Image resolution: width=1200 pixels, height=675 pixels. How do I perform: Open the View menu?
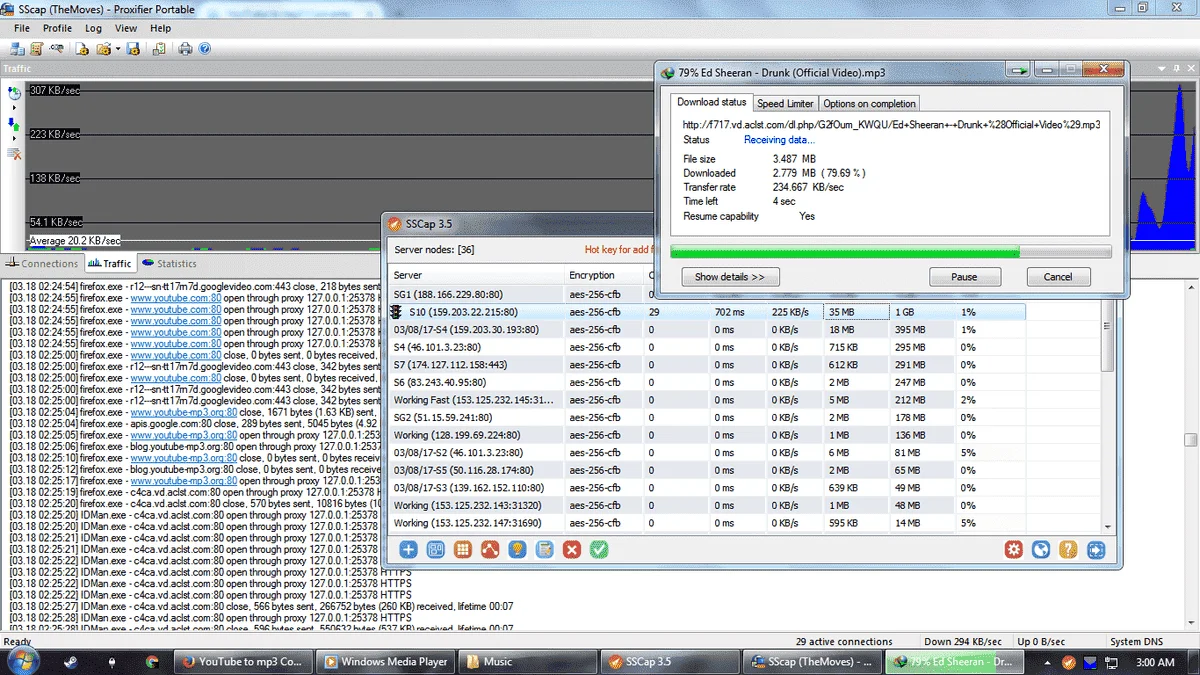(127, 28)
